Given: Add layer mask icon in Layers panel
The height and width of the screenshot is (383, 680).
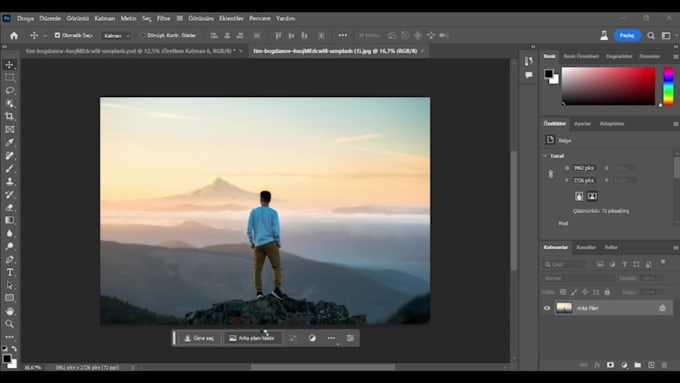Looking at the screenshot, I should tap(610, 365).
